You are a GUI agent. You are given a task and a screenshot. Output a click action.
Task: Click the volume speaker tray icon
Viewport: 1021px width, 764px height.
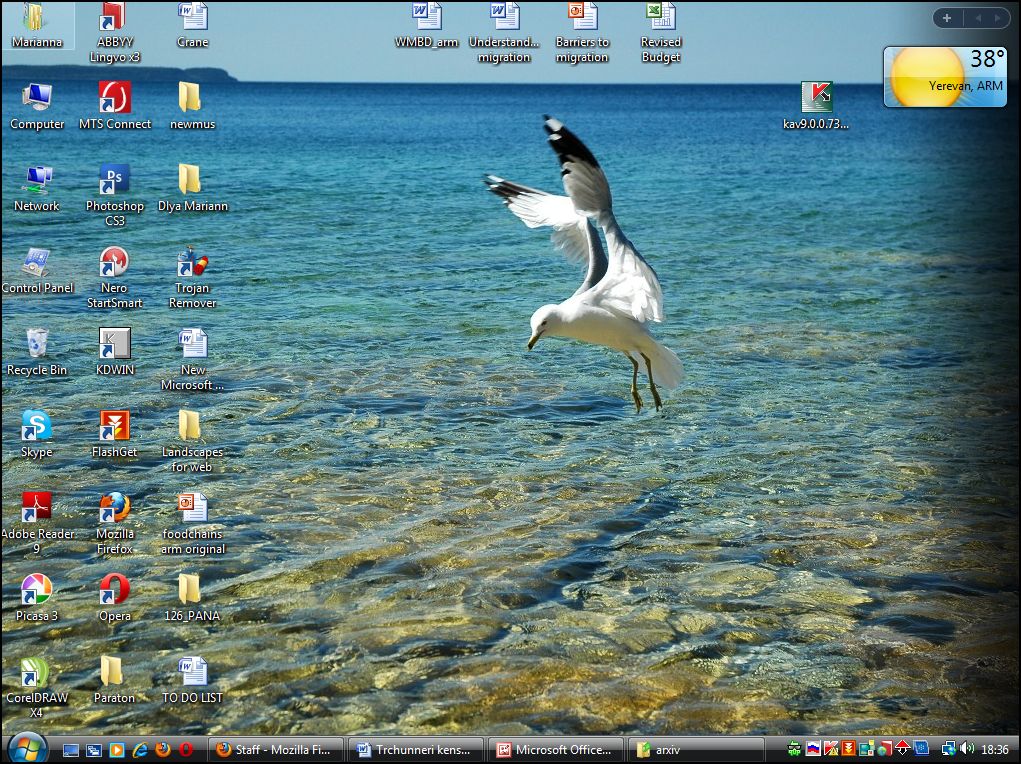coord(966,748)
